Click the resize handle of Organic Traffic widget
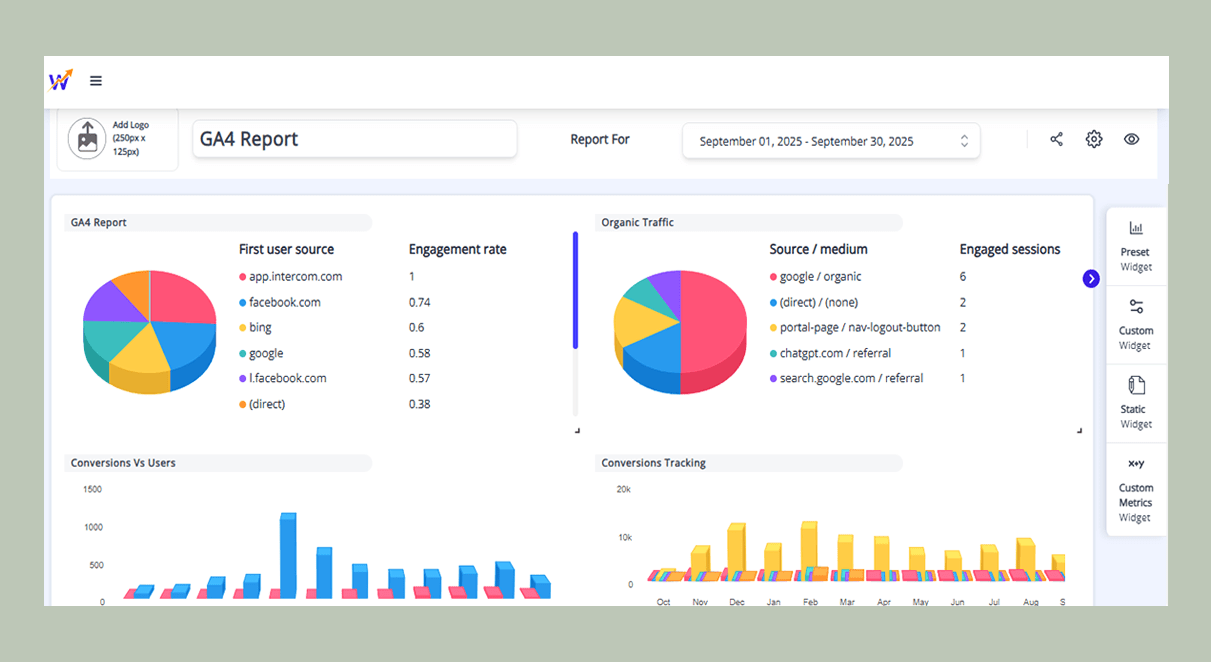The height and width of the screenshot is (662, 1211). [x=1079, y=430]
